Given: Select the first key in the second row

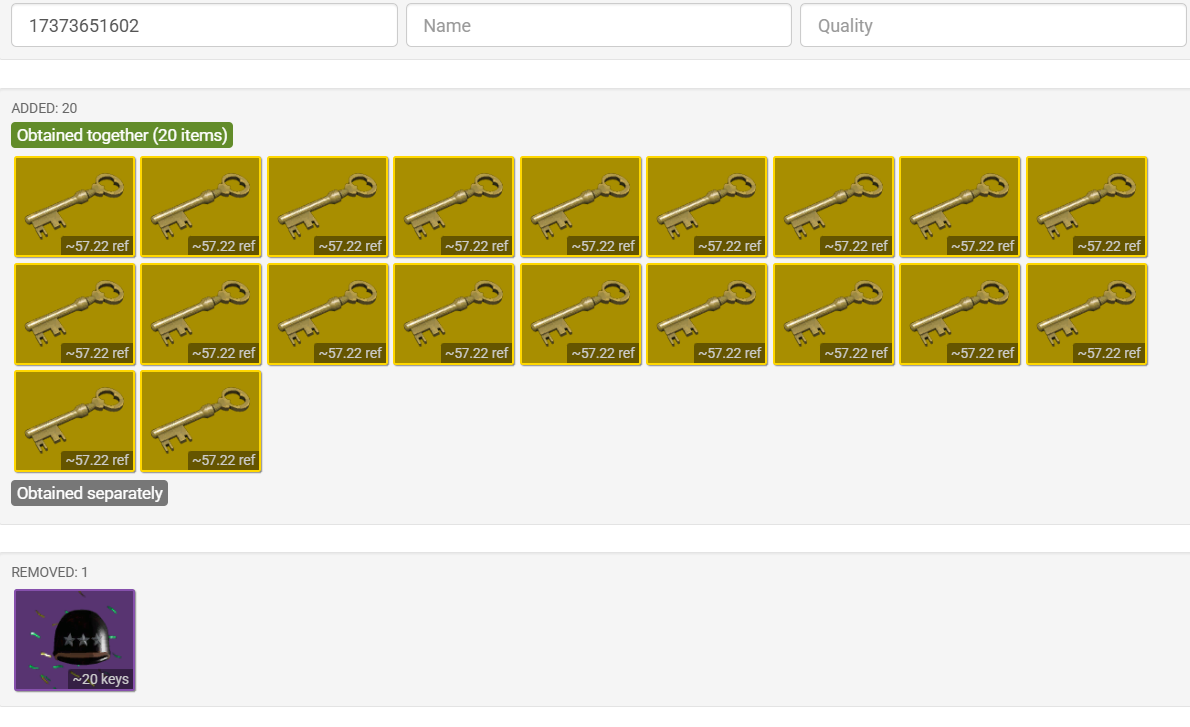Looking at the screenshot, I should [x=74, y=314].
